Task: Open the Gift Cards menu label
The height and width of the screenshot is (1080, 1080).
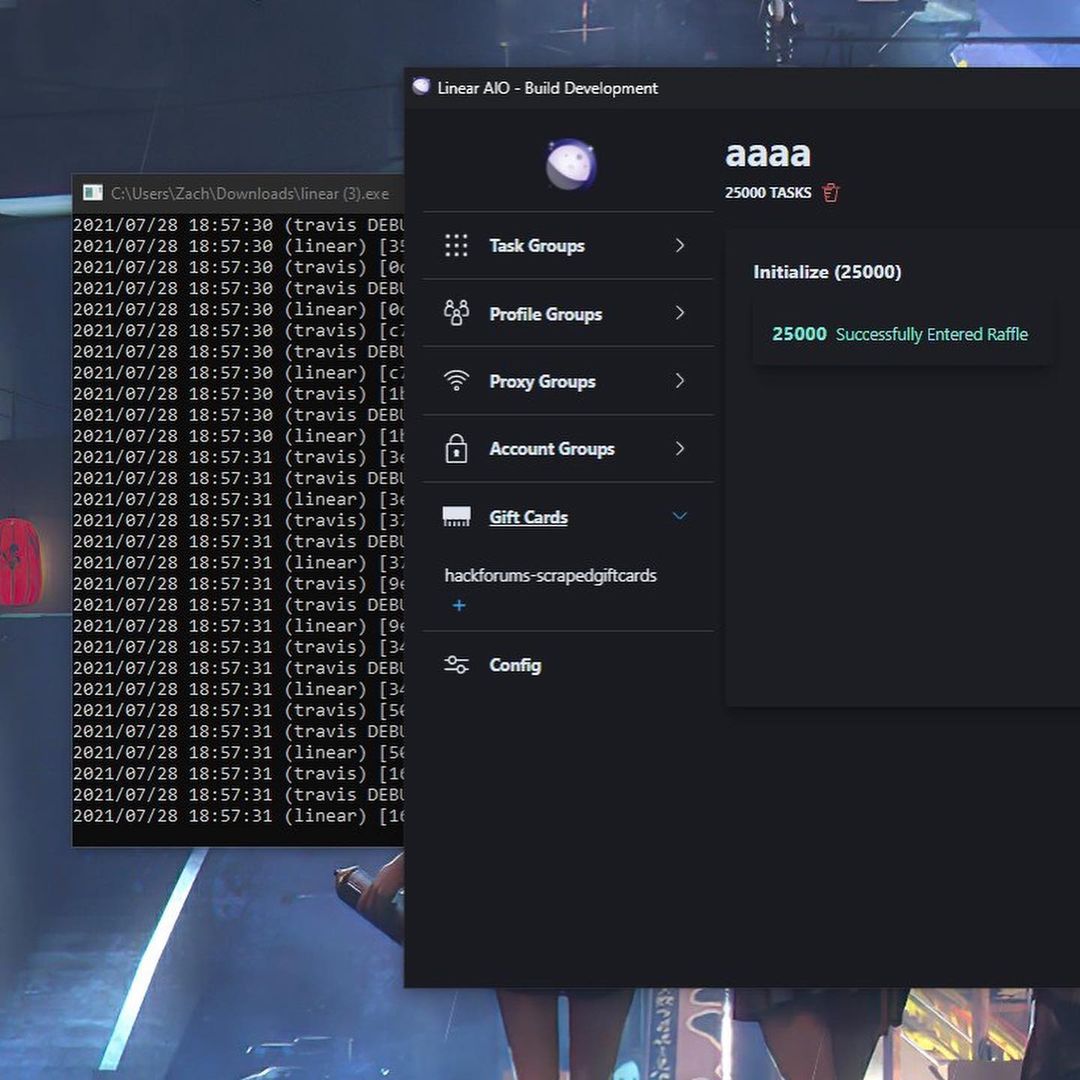Action: pyautogui.click(x=528, y=517)
